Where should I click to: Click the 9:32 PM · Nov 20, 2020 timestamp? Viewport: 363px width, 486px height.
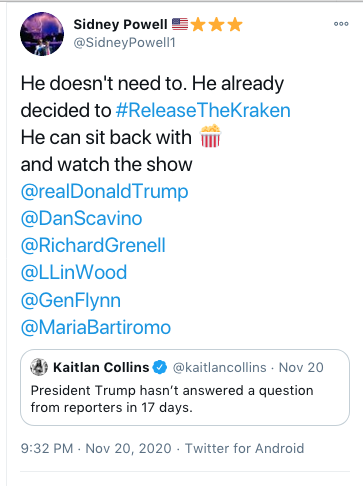click(x=96, y=448)
